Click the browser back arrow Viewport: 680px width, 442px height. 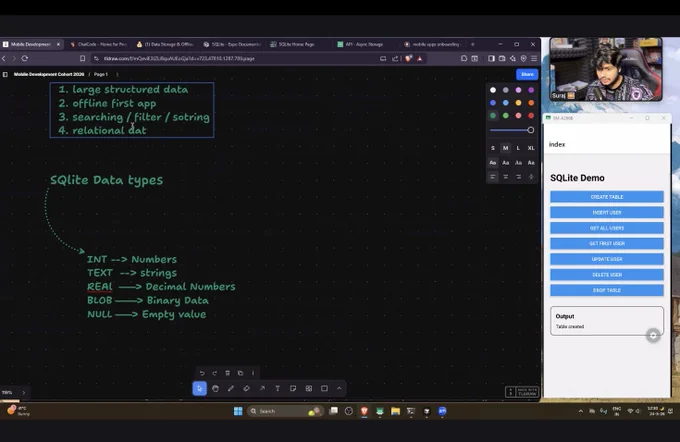point(4,58)
